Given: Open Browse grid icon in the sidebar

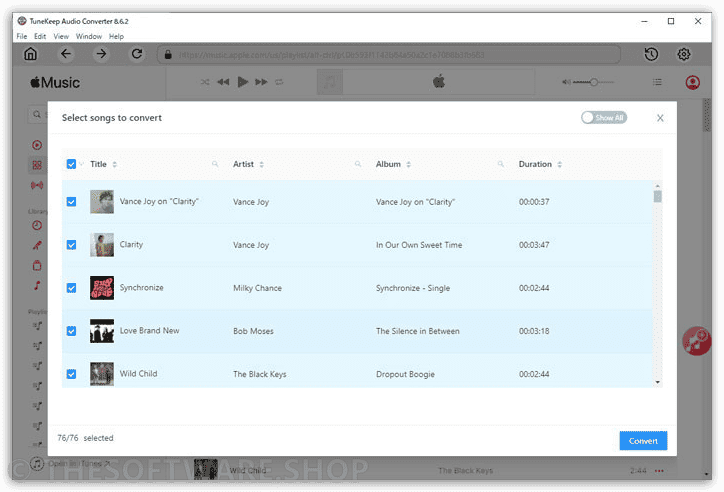Looking at the screenshot, I should 37,165.
